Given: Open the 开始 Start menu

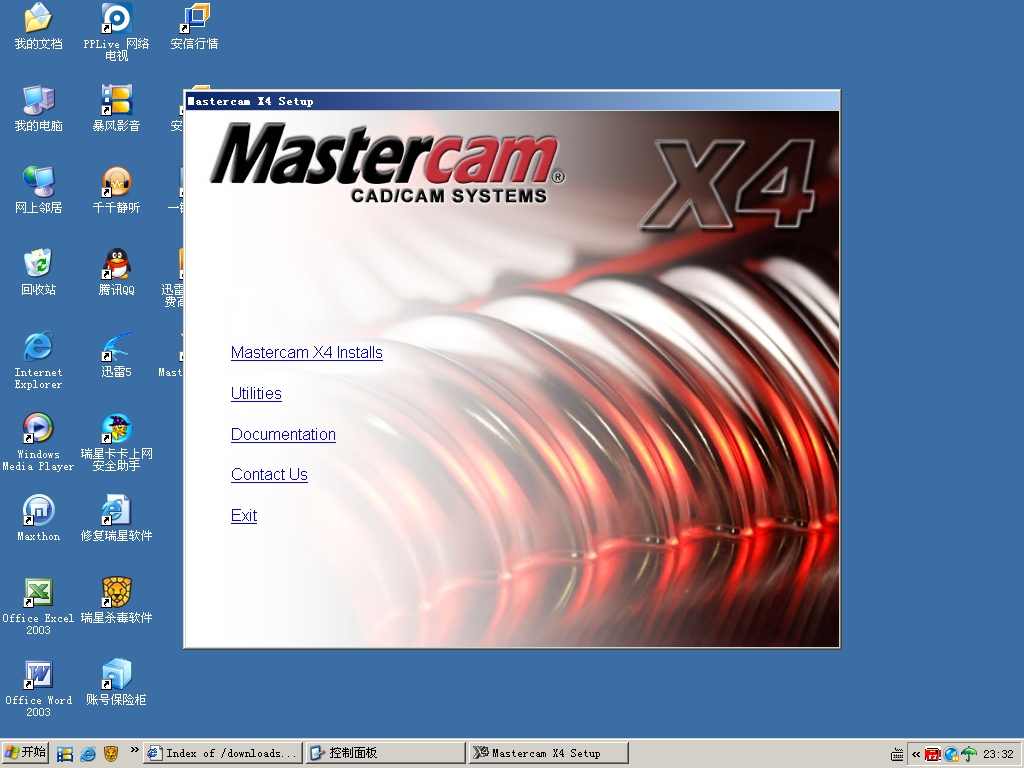Looking at the screenshot, I should 25,753.
